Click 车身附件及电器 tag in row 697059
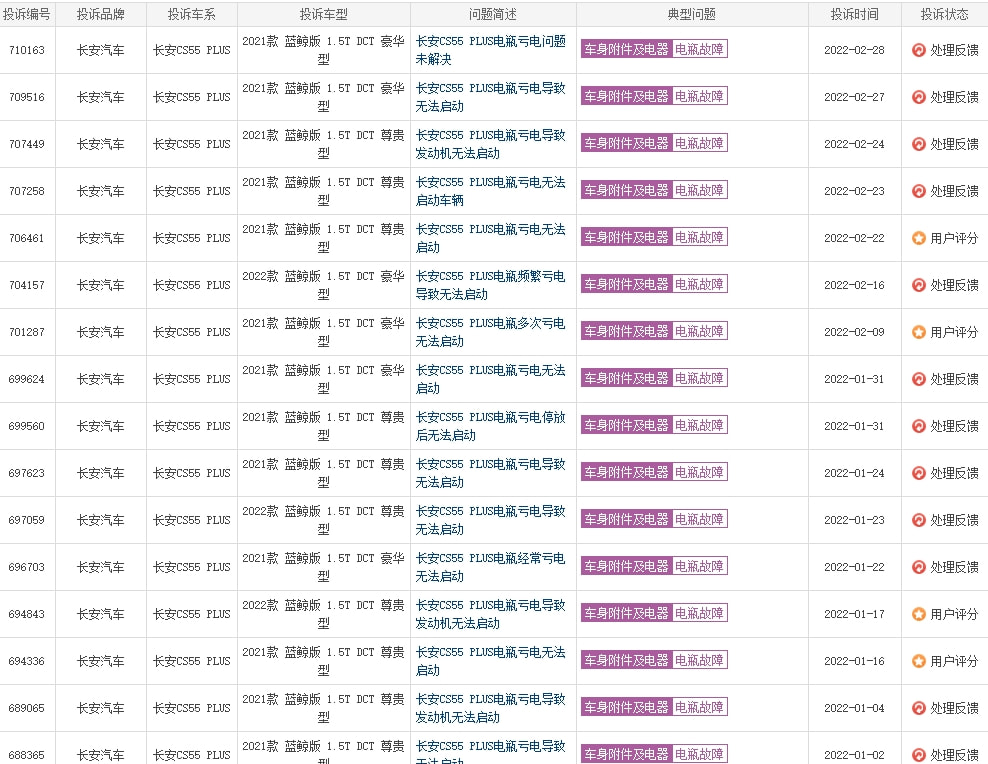988x764 pixels. point(626,520)
